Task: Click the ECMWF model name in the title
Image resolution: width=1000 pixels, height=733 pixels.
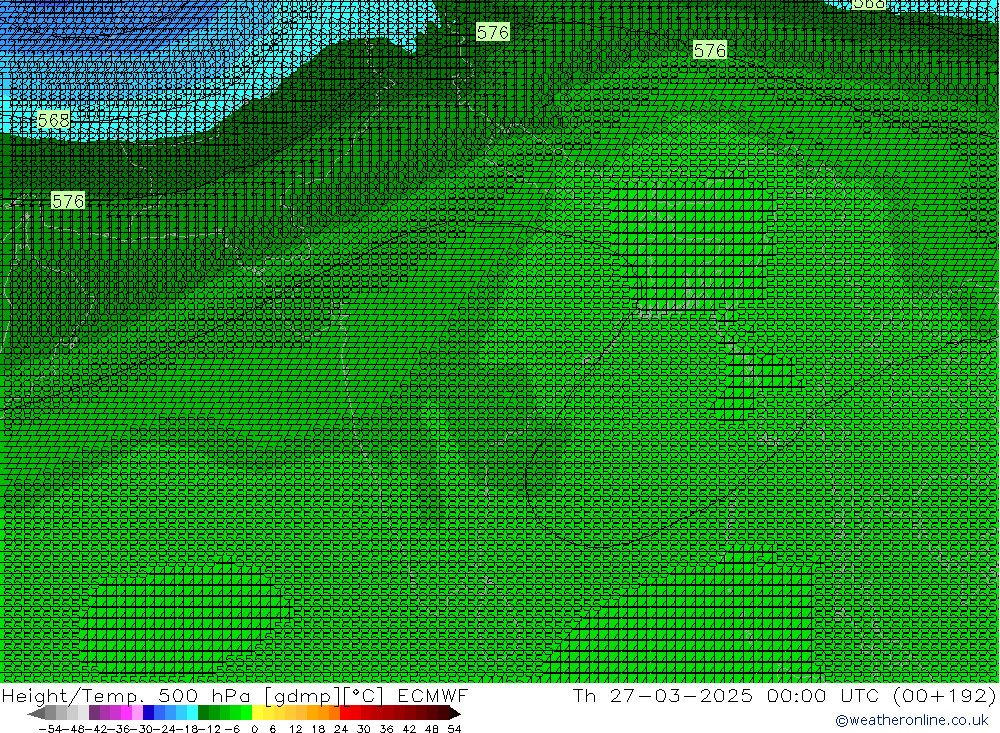Action: (433, 695)
